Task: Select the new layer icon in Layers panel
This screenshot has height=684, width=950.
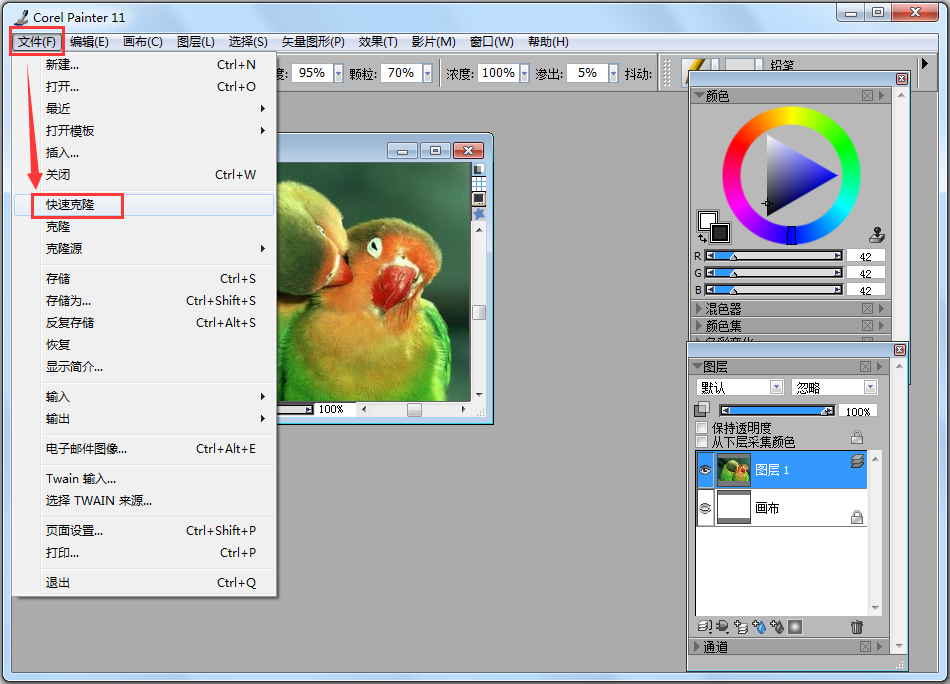Action: 739,626
